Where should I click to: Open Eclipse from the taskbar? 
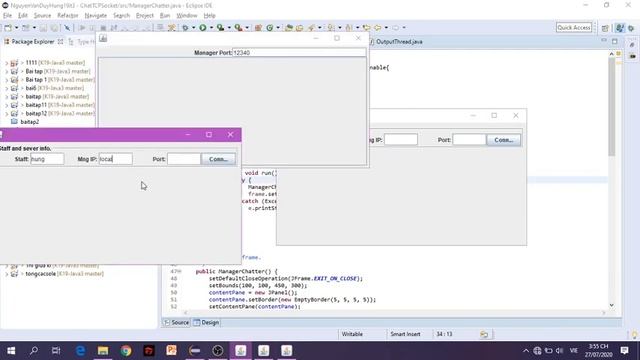pos(195,351)
